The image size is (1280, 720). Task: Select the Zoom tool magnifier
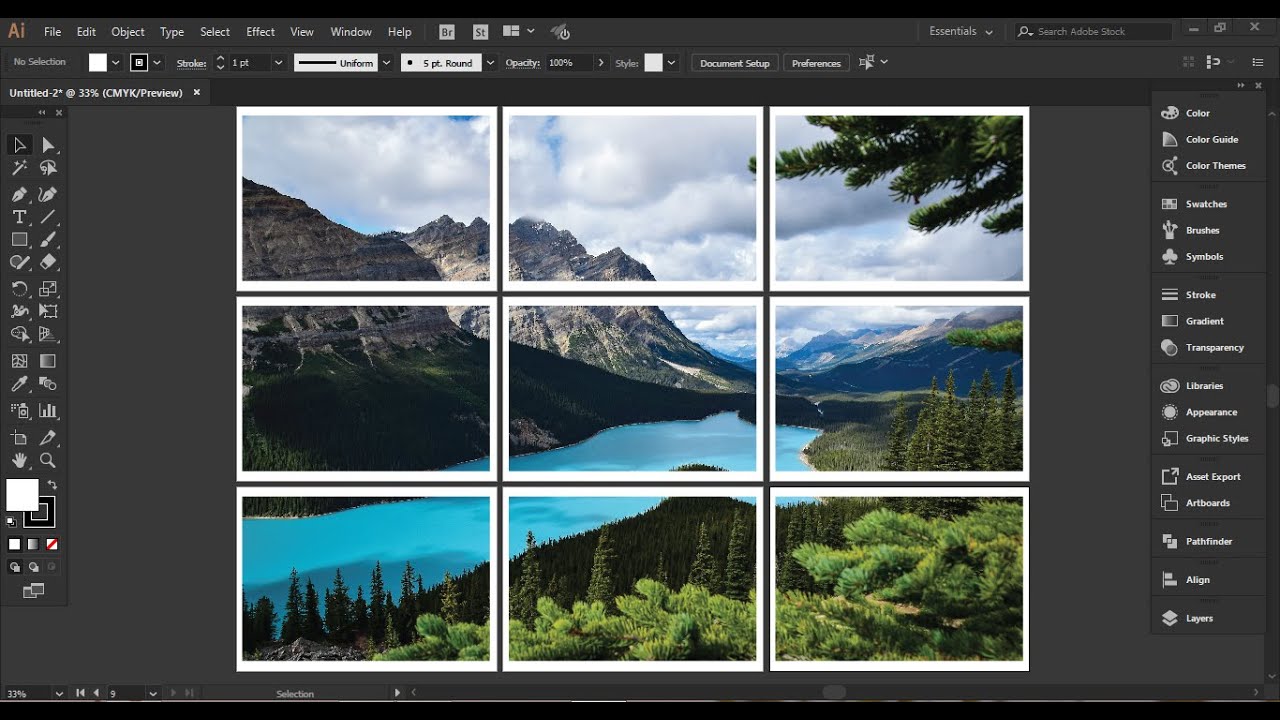(x=48, y=461)
